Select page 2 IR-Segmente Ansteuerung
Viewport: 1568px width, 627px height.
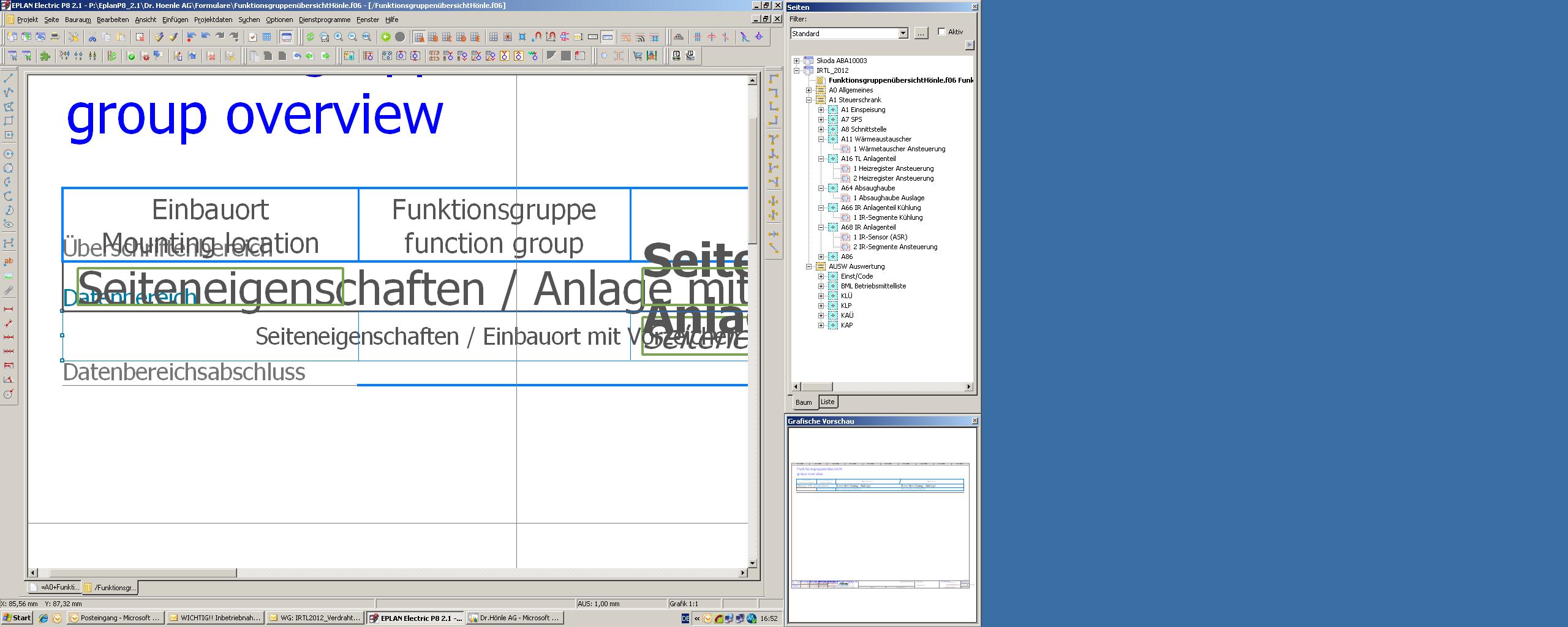[895, 247]
